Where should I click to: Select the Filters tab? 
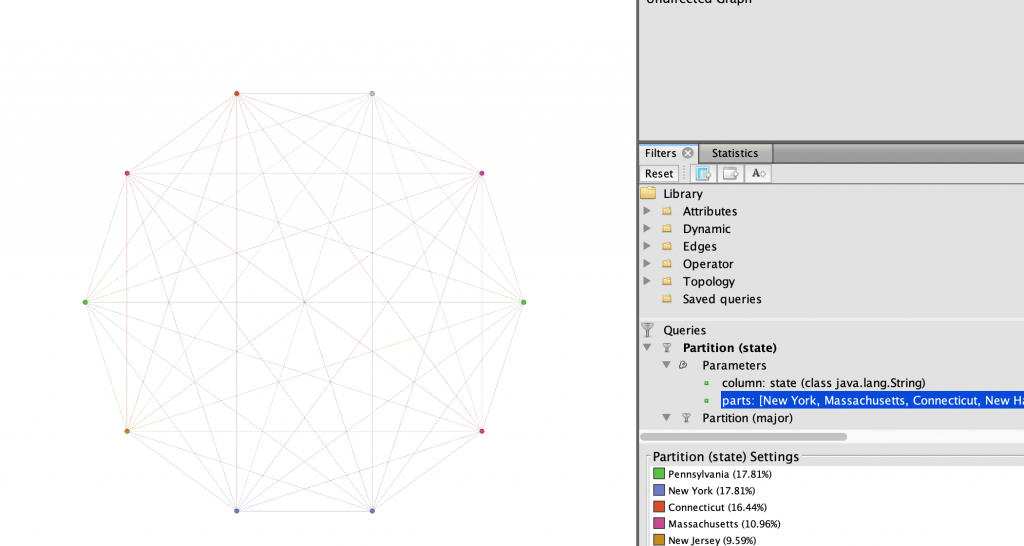[x=660, y=153]
